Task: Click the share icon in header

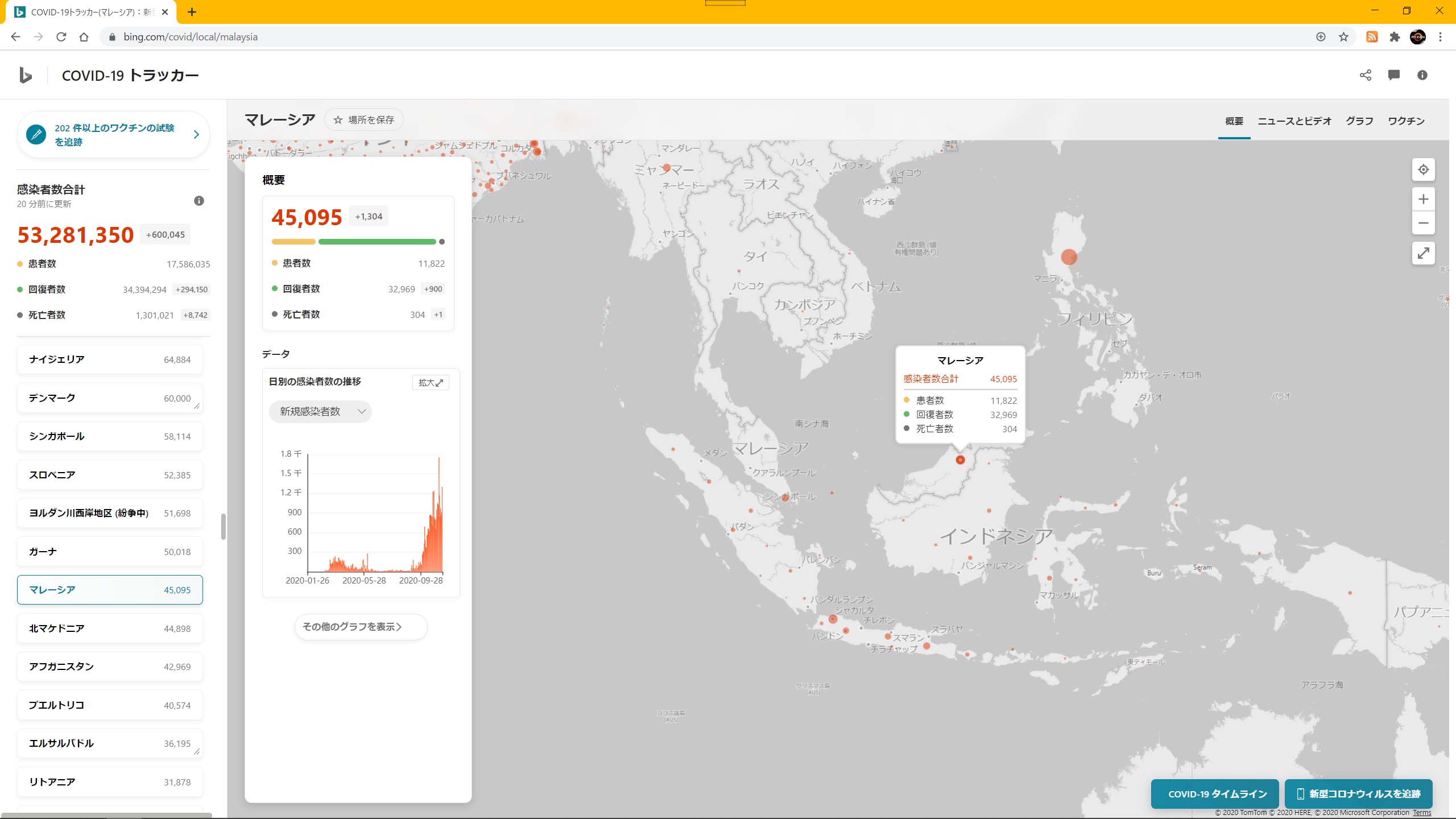Action: pyautogui.click(x=1365, y=75)
